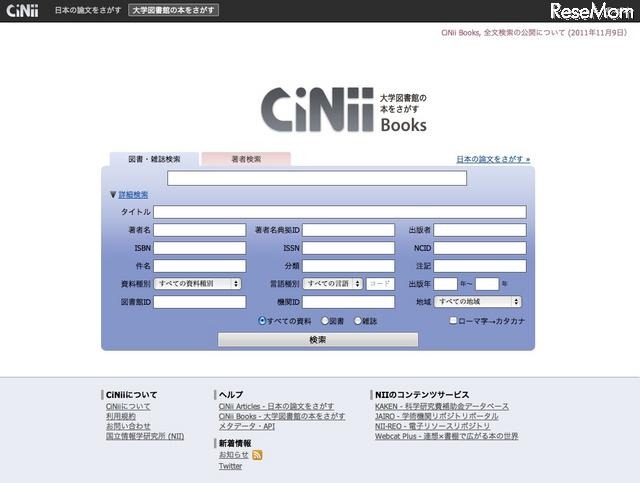Open the 国立情報学研究所 (NII) link
Image resolution: width=640 pixels, height=483 pixels.
click(145, 436)
